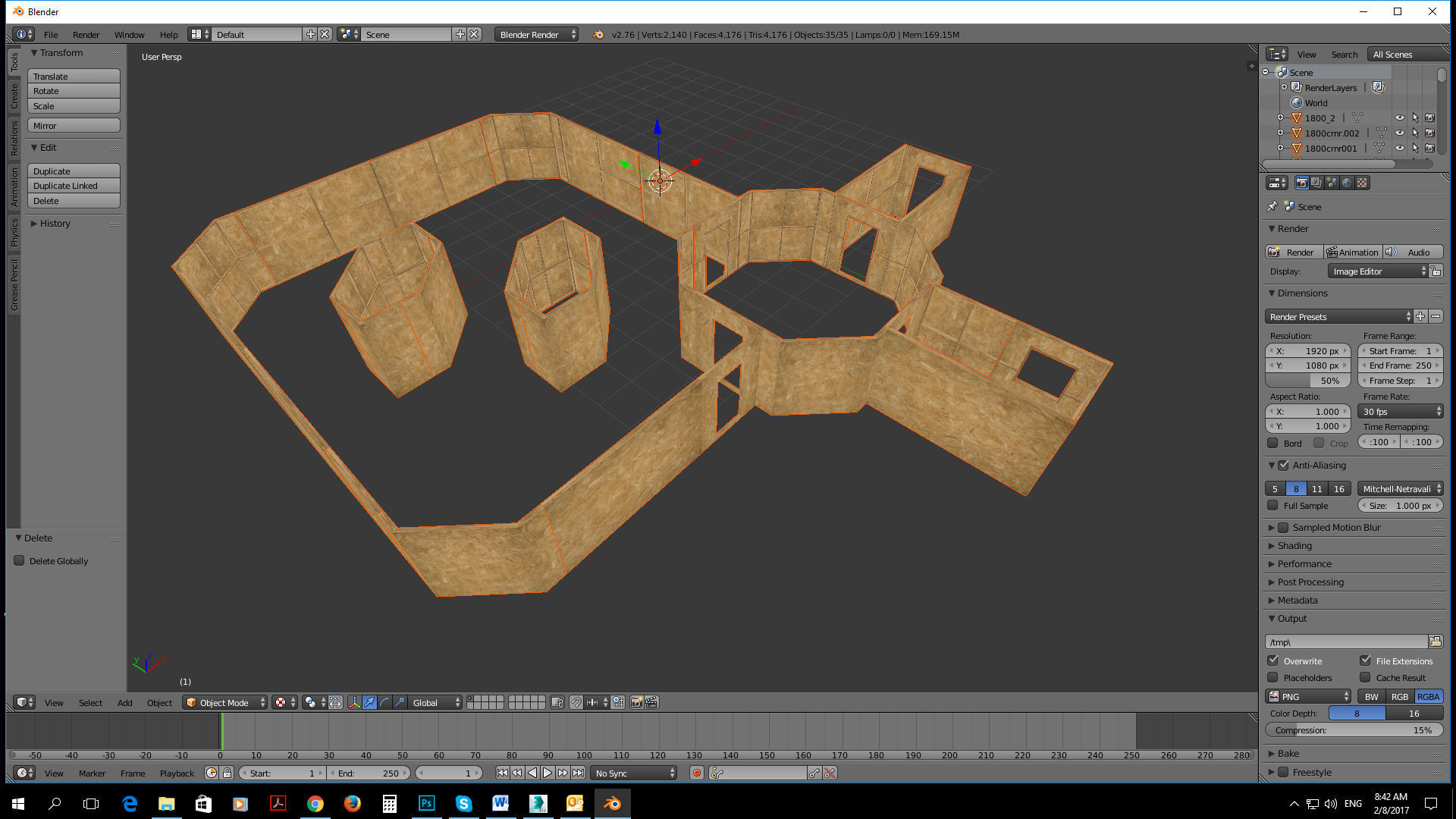
Task: Click the manipulate center points icon
Action: tap(335, 702)
